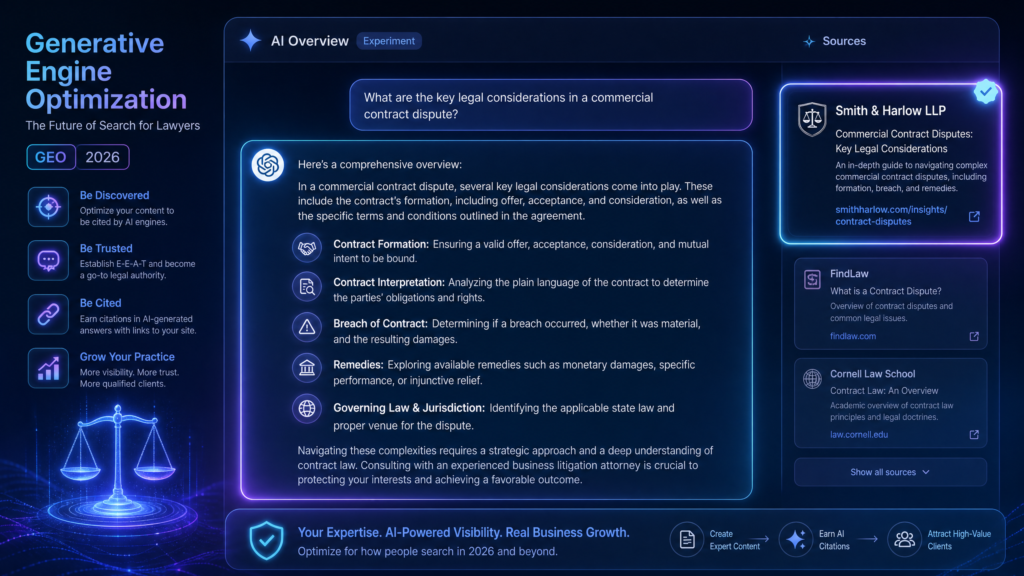1024x576 pixels.
Task: Click the Attract High-Value Clients people icon
Action: [x=904, y=539]
